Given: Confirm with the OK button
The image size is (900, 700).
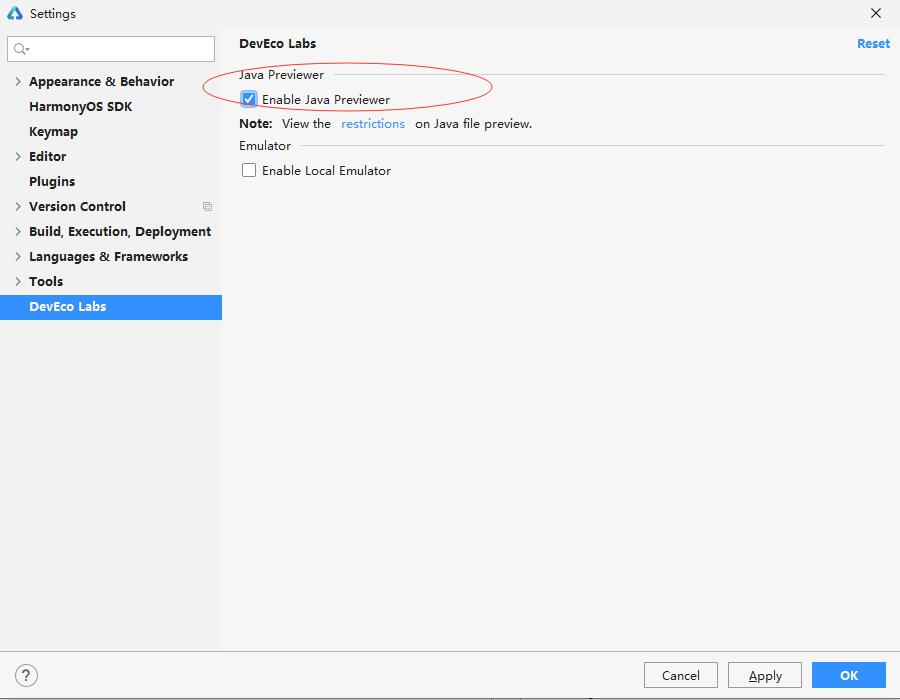Looking at the screenshot, I should (x=849, y=675).
